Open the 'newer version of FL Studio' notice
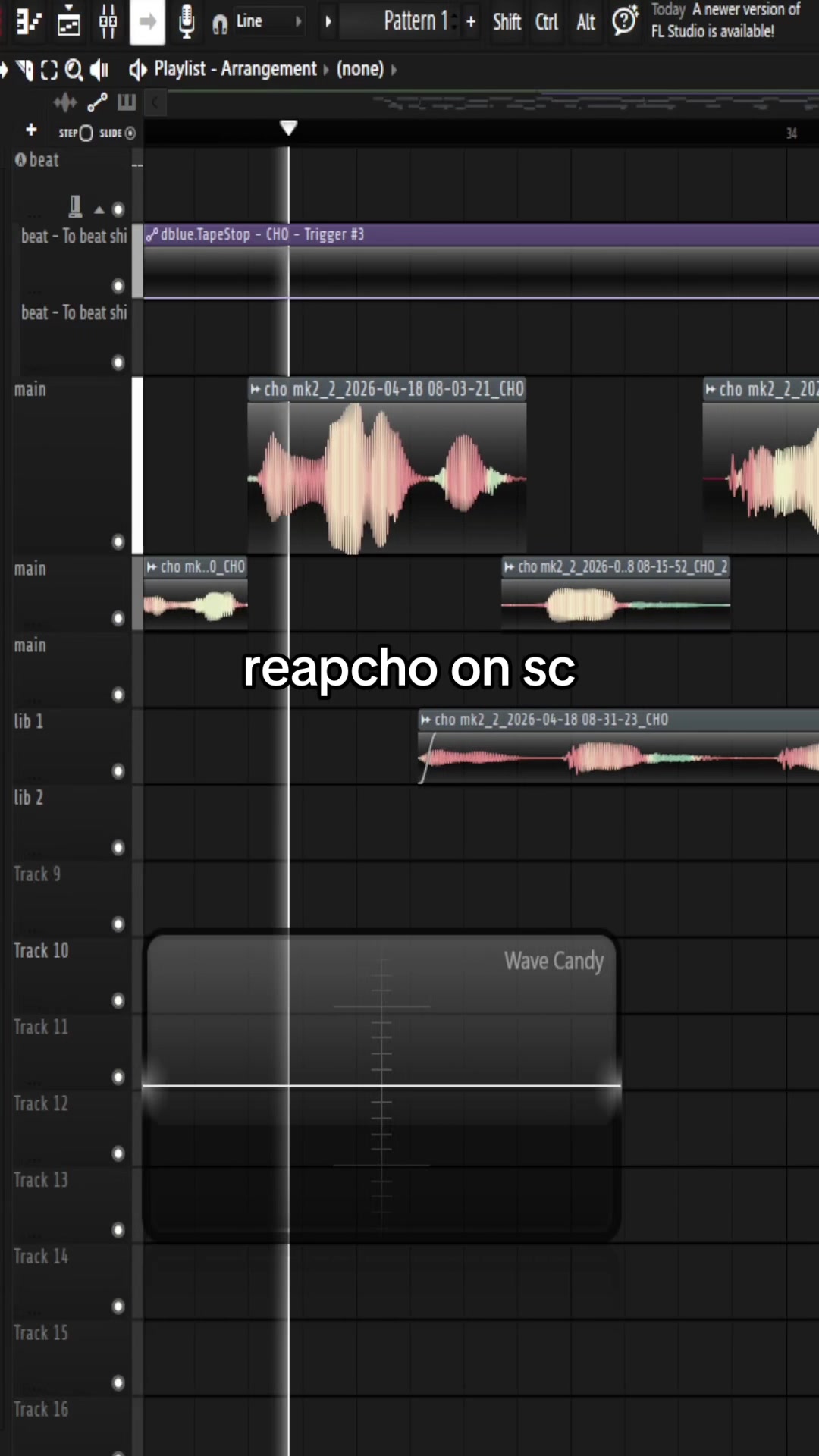Image resolution: width=819 pixels, height=1456 pixels. 726,20
